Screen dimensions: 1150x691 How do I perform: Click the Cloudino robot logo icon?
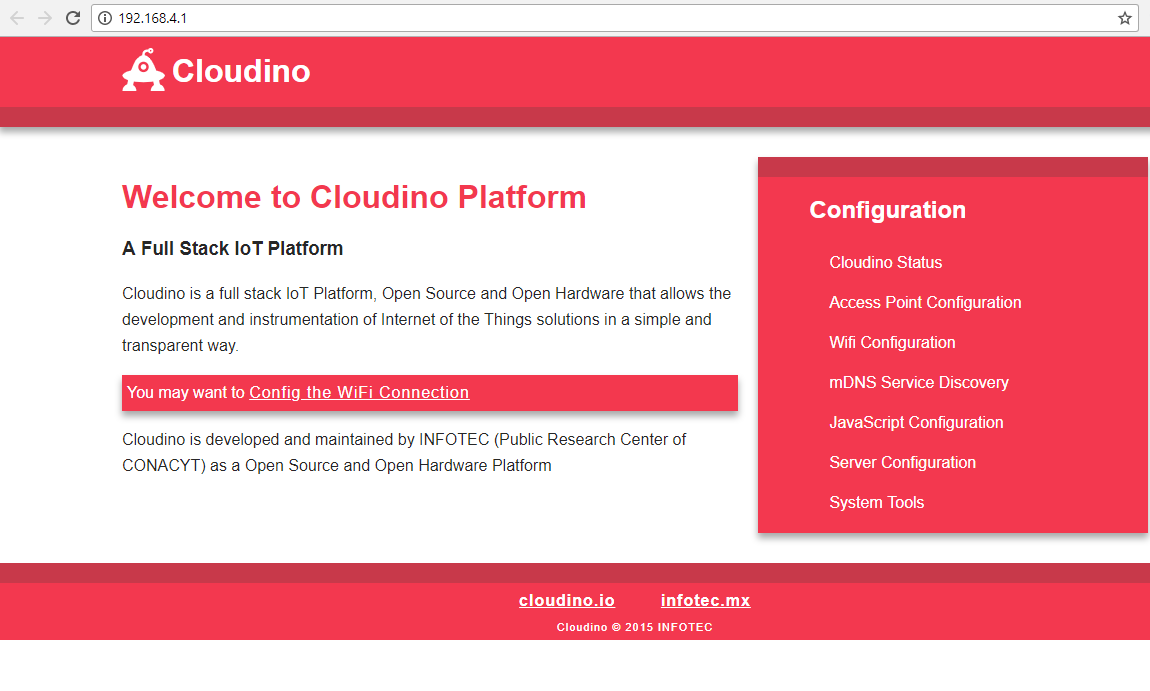click(143, 71)
